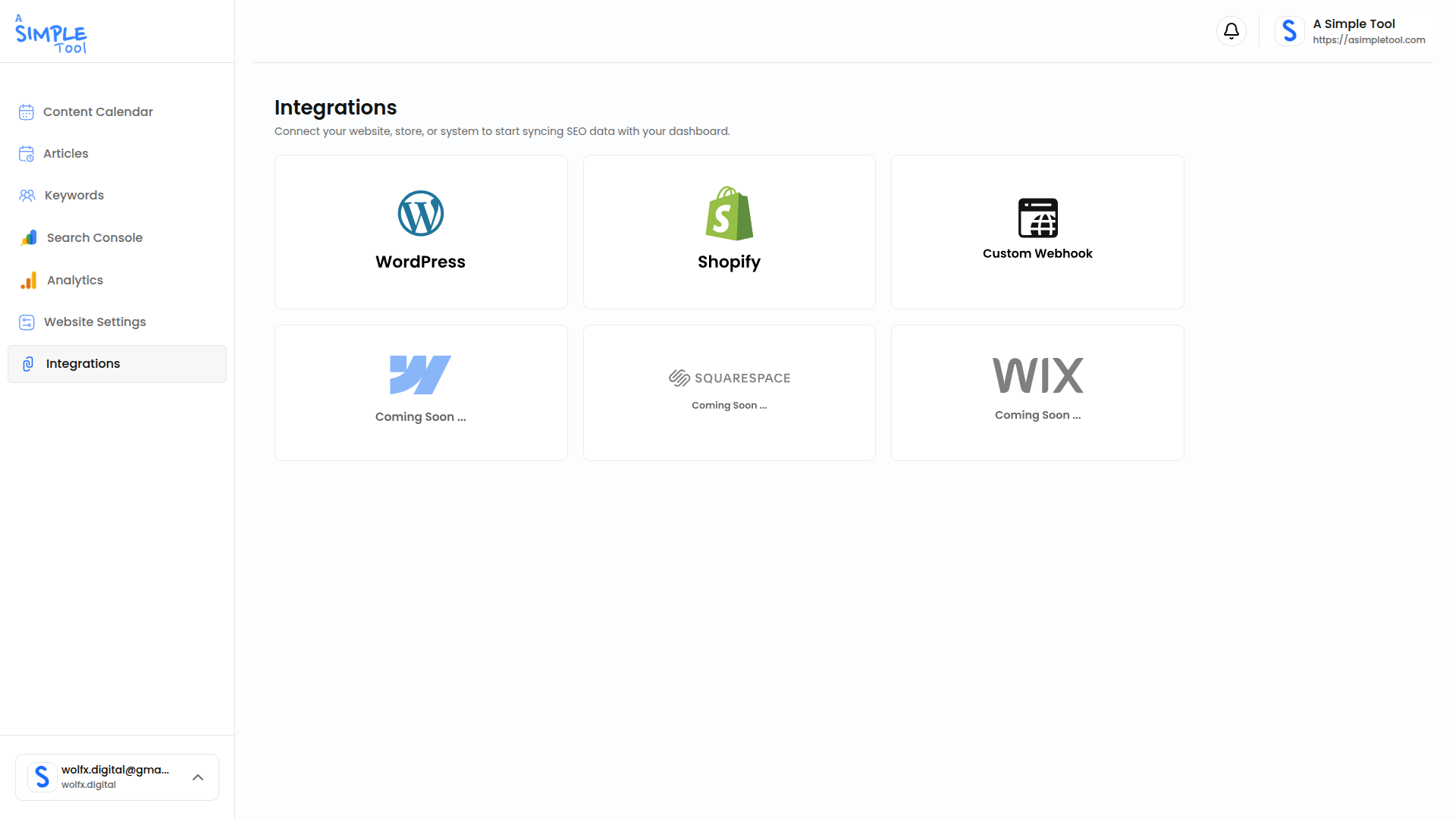Connect the WordPress integration card
This screenshot has width=1456, height=819.
pyautogui.click(x=420, y=231)
